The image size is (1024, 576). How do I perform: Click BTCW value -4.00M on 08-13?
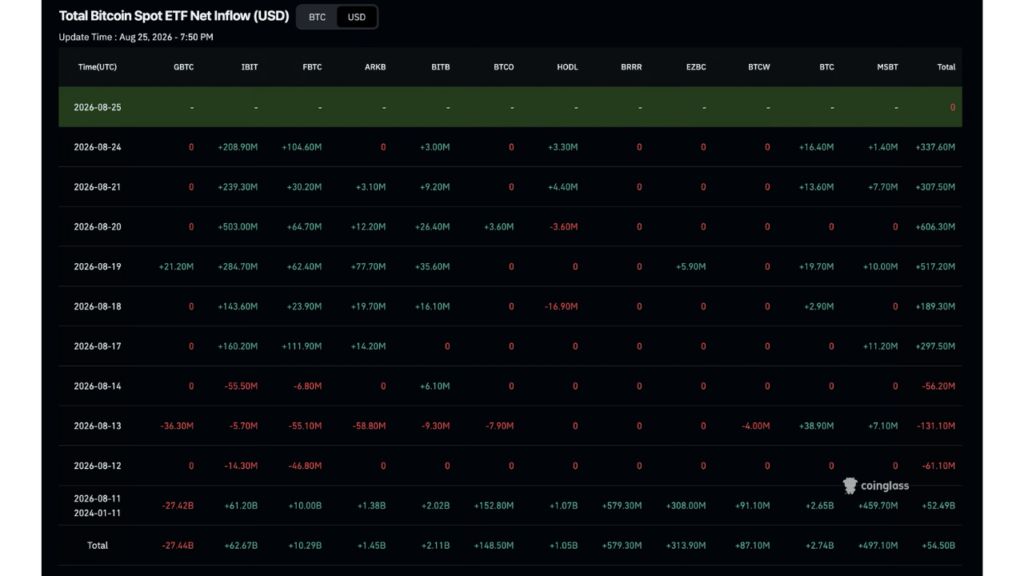click(x=756, y=426)
